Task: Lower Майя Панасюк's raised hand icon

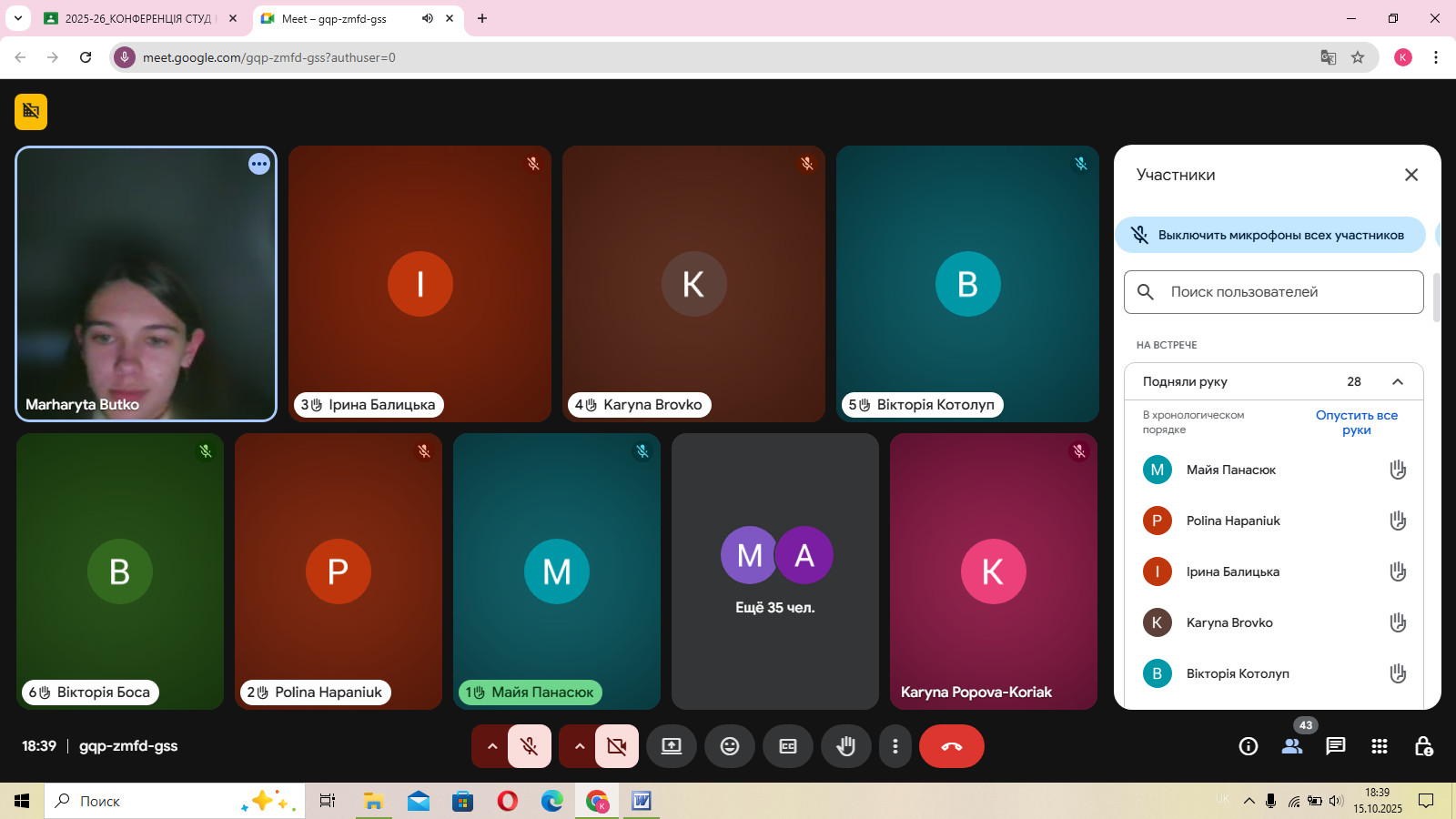Action: (1398, 470)
